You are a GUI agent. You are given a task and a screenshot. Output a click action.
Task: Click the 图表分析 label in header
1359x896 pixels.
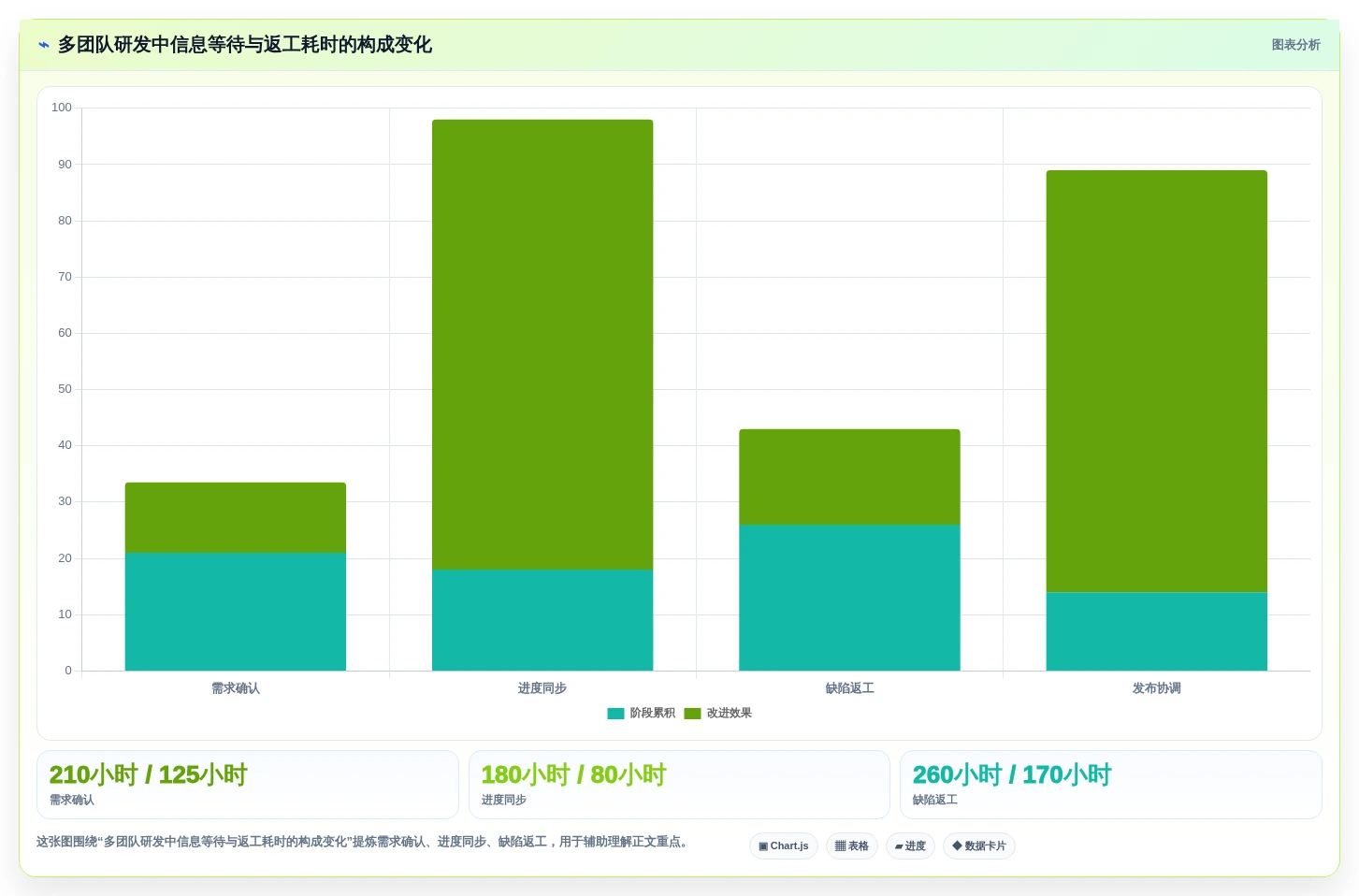click(1295, 45)
